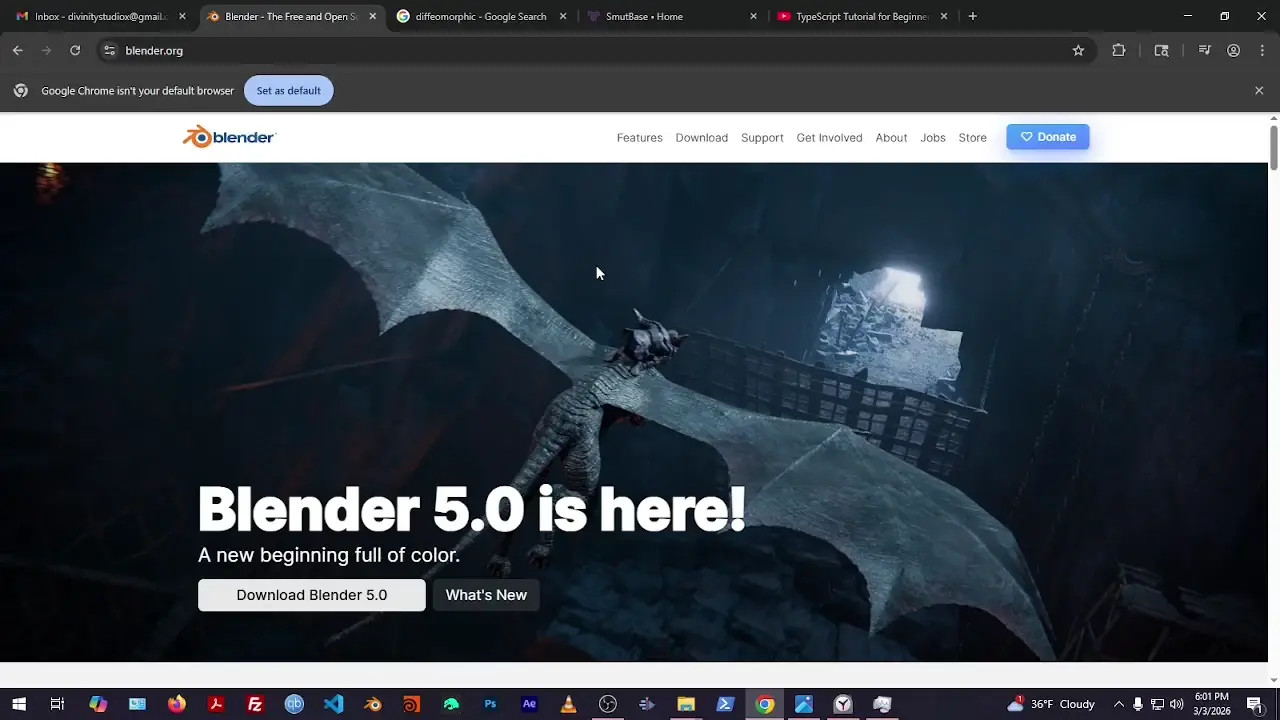Open Chrome's three-dot customize menu

click(1262, 50)
